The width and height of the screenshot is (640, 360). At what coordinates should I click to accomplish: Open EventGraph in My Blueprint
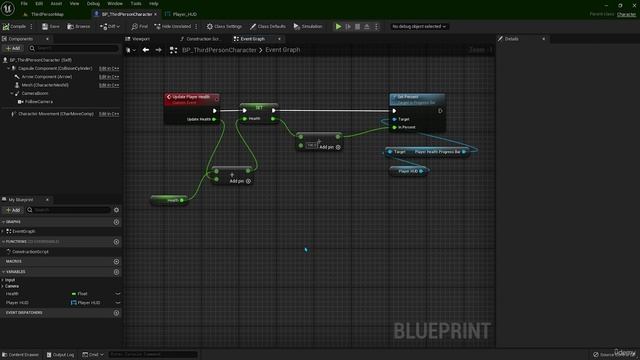click(24, 231)
